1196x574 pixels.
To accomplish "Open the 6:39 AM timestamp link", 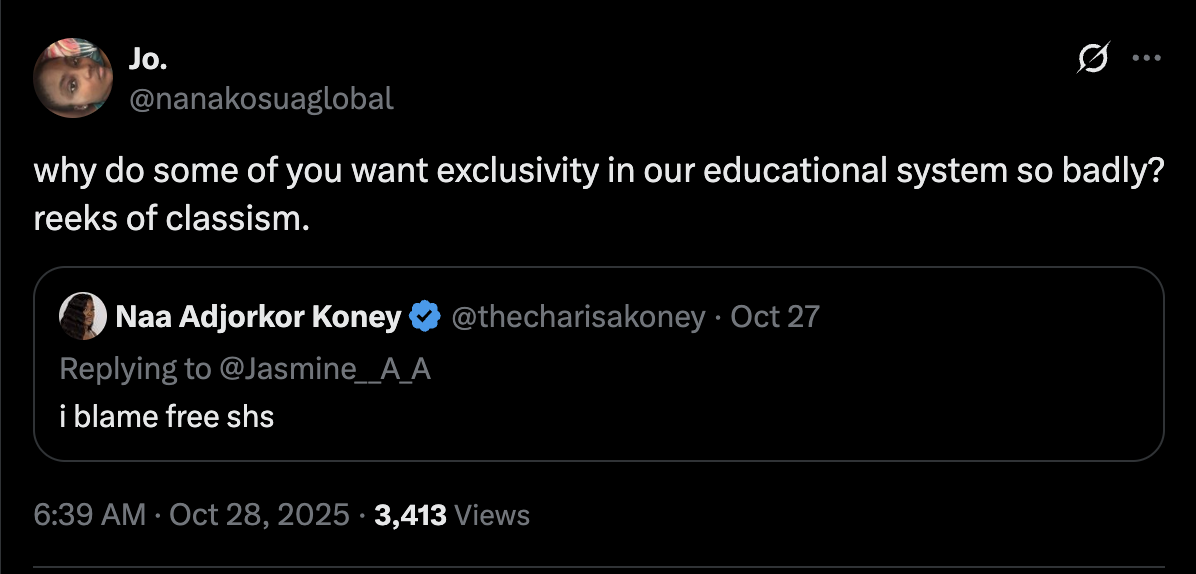I will click(90, 515).
